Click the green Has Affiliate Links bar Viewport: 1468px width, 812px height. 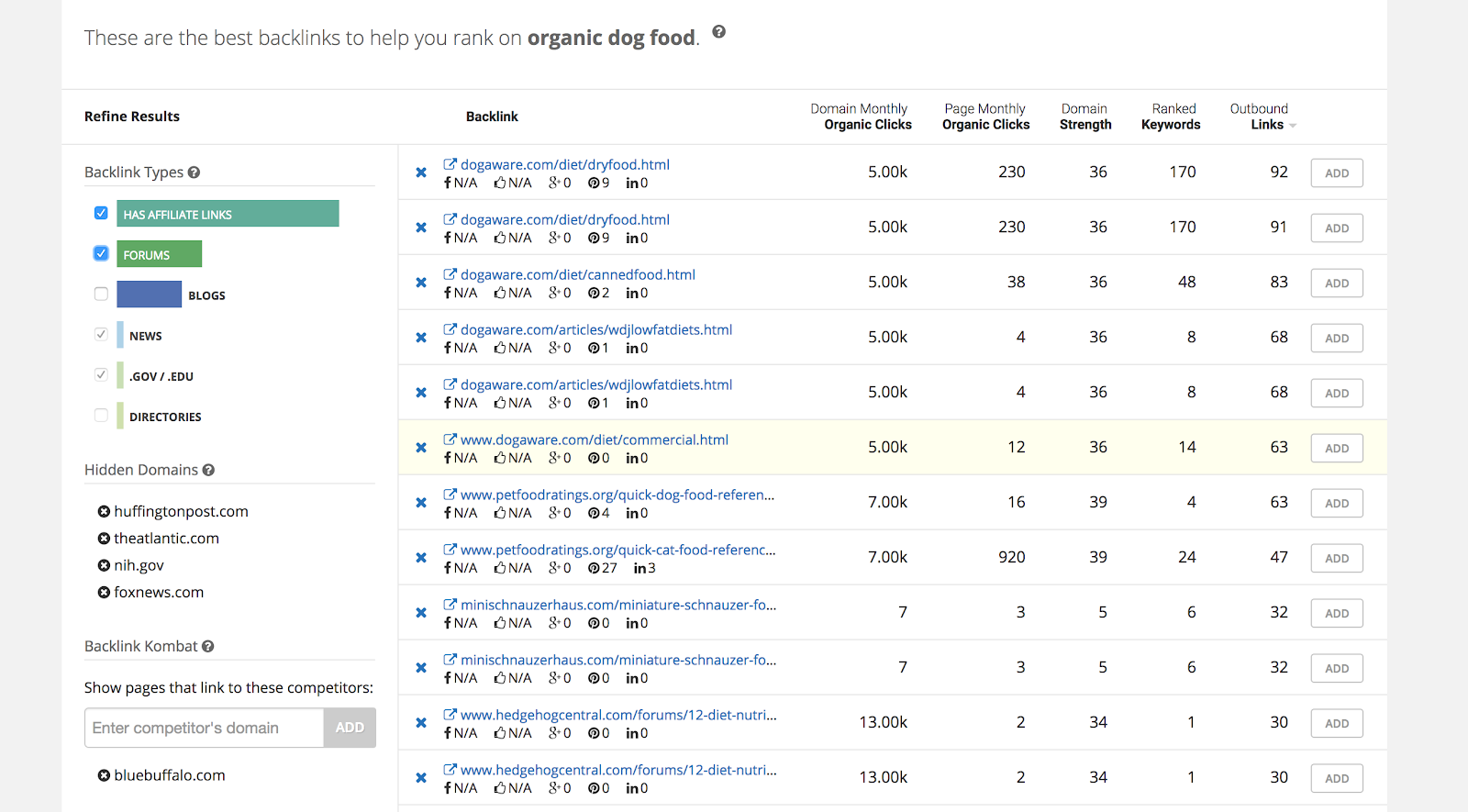(x=228, y=214)
